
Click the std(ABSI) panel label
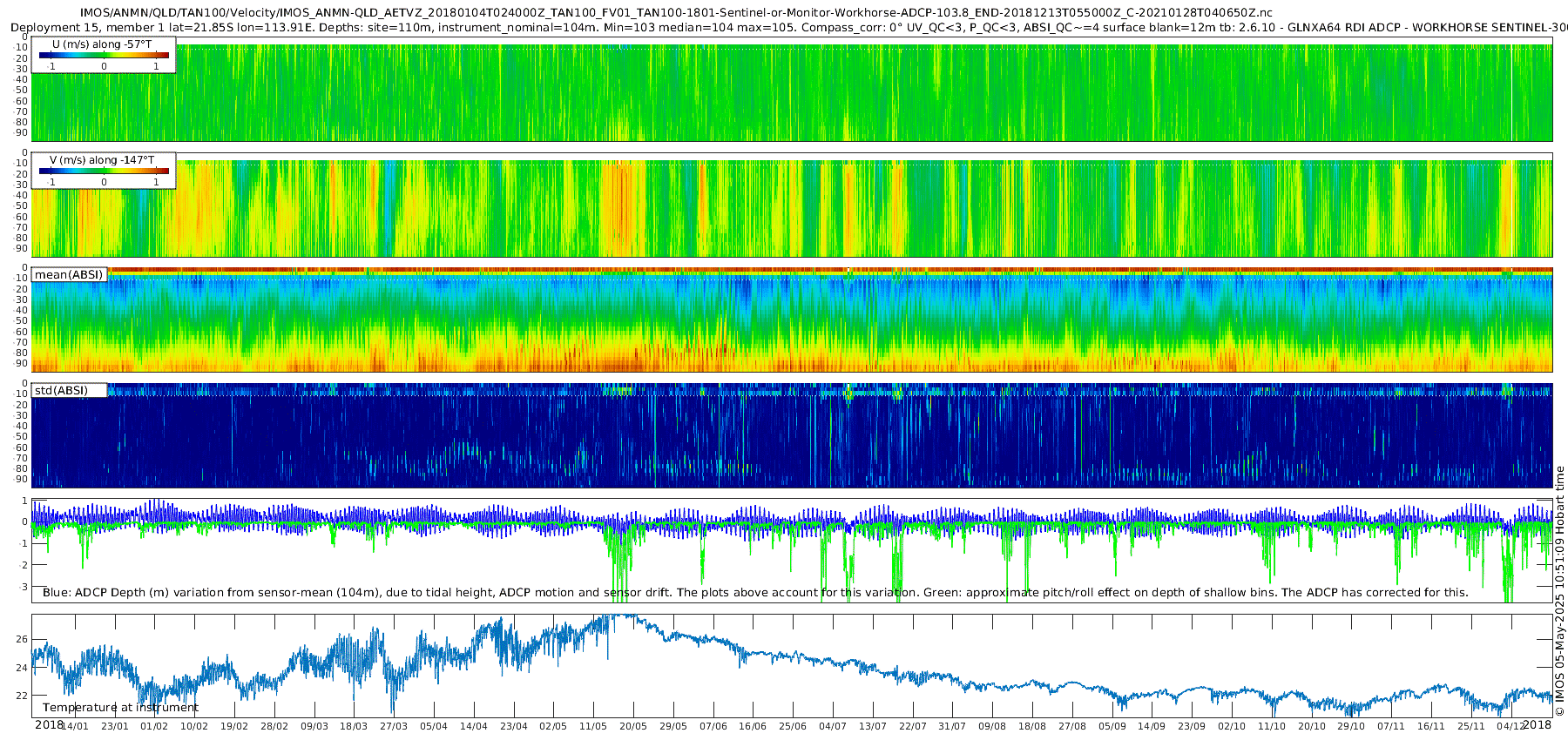click(62, 390)
